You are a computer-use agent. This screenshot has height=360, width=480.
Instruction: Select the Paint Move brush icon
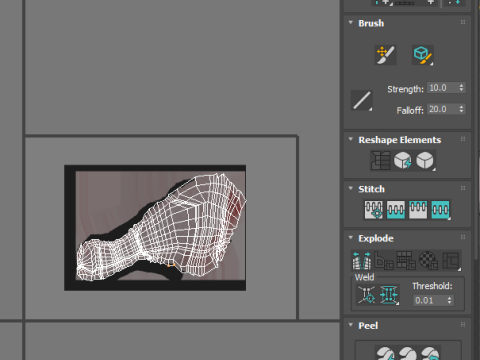pos(386,55)
